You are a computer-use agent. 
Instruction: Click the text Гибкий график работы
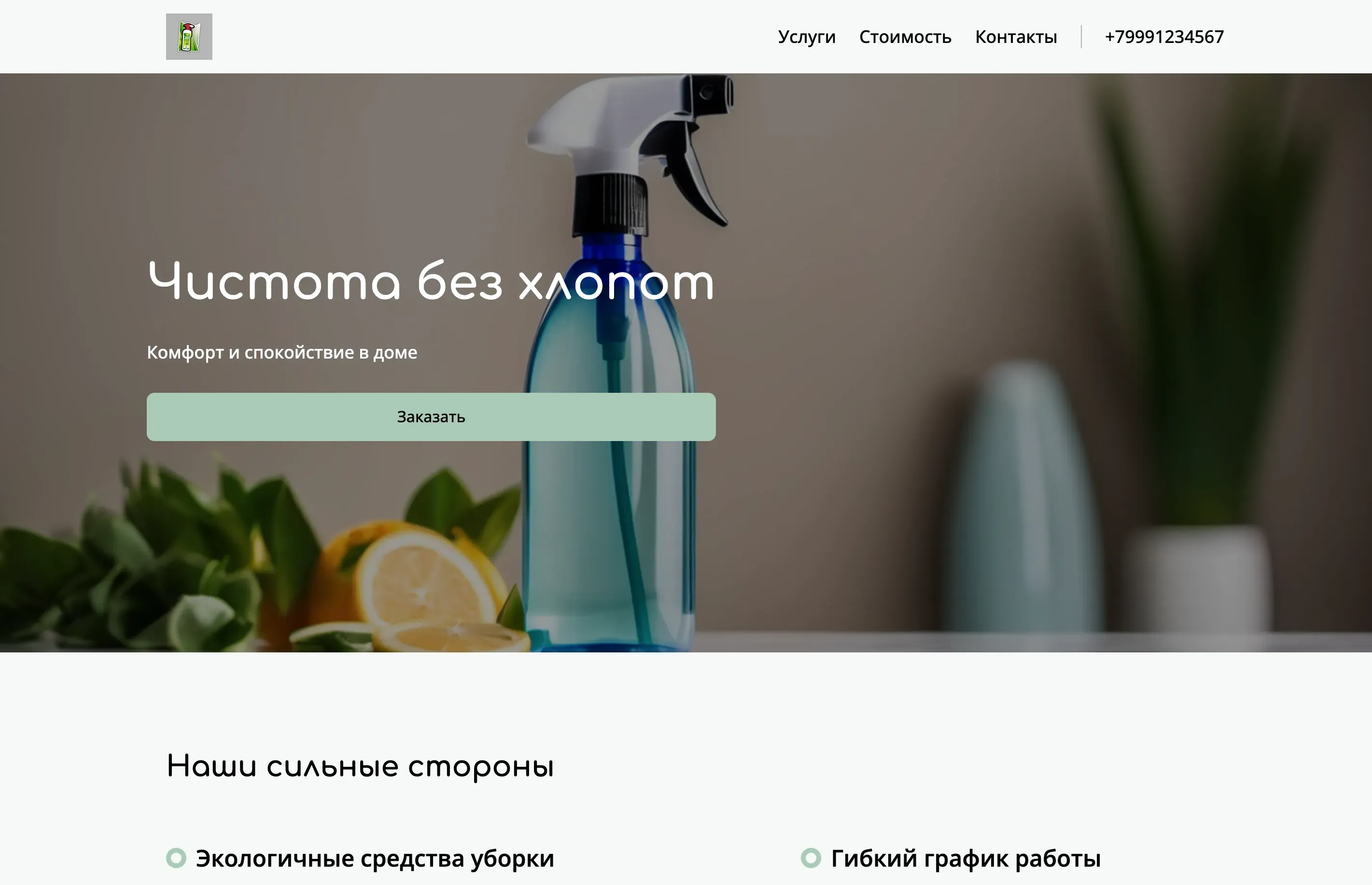pos(966,858)
